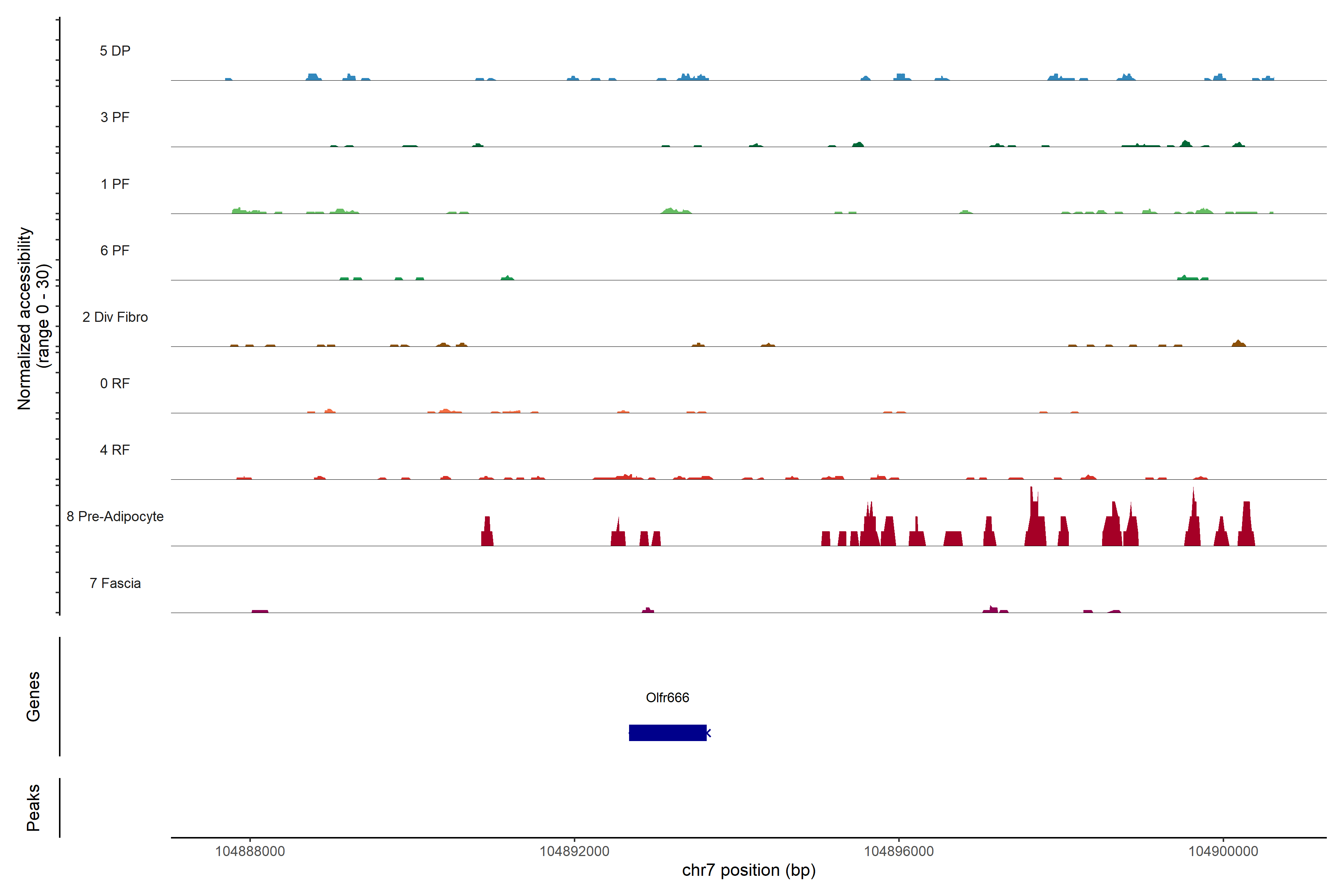Click the 0 RF track label
1344x896 pixels.
coord(115,383)
